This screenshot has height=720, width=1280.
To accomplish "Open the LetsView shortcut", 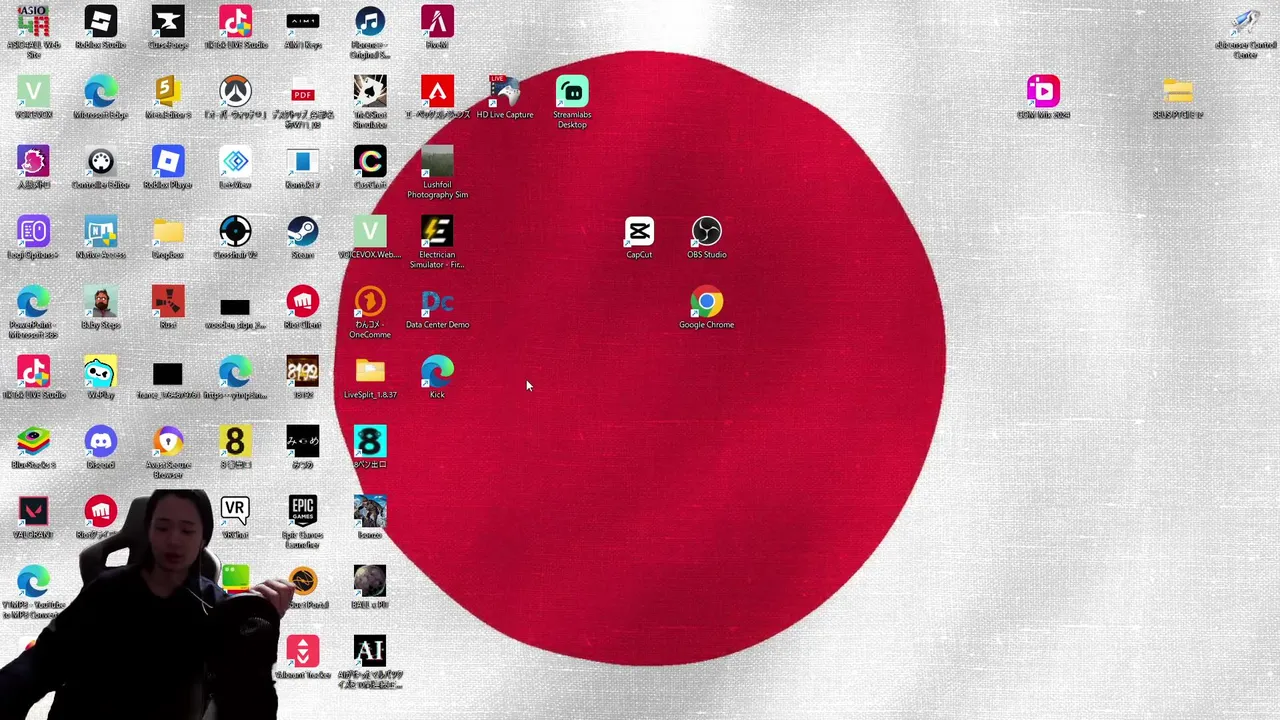I will (x=235, y=162).
